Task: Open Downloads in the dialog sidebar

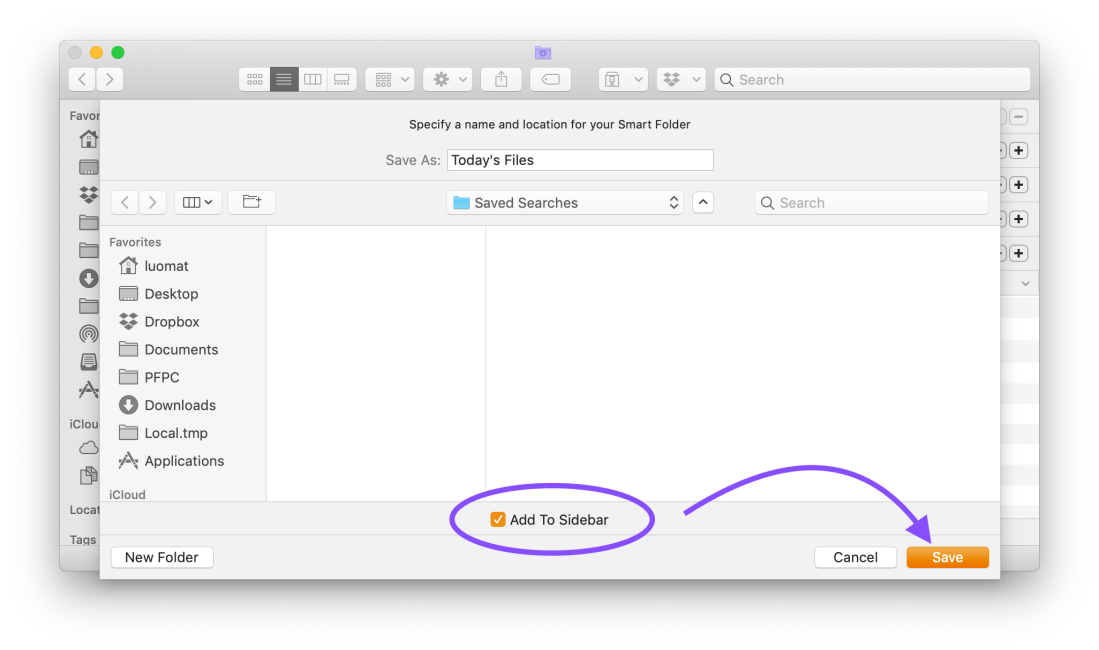Action: click(x=179, y=405)
